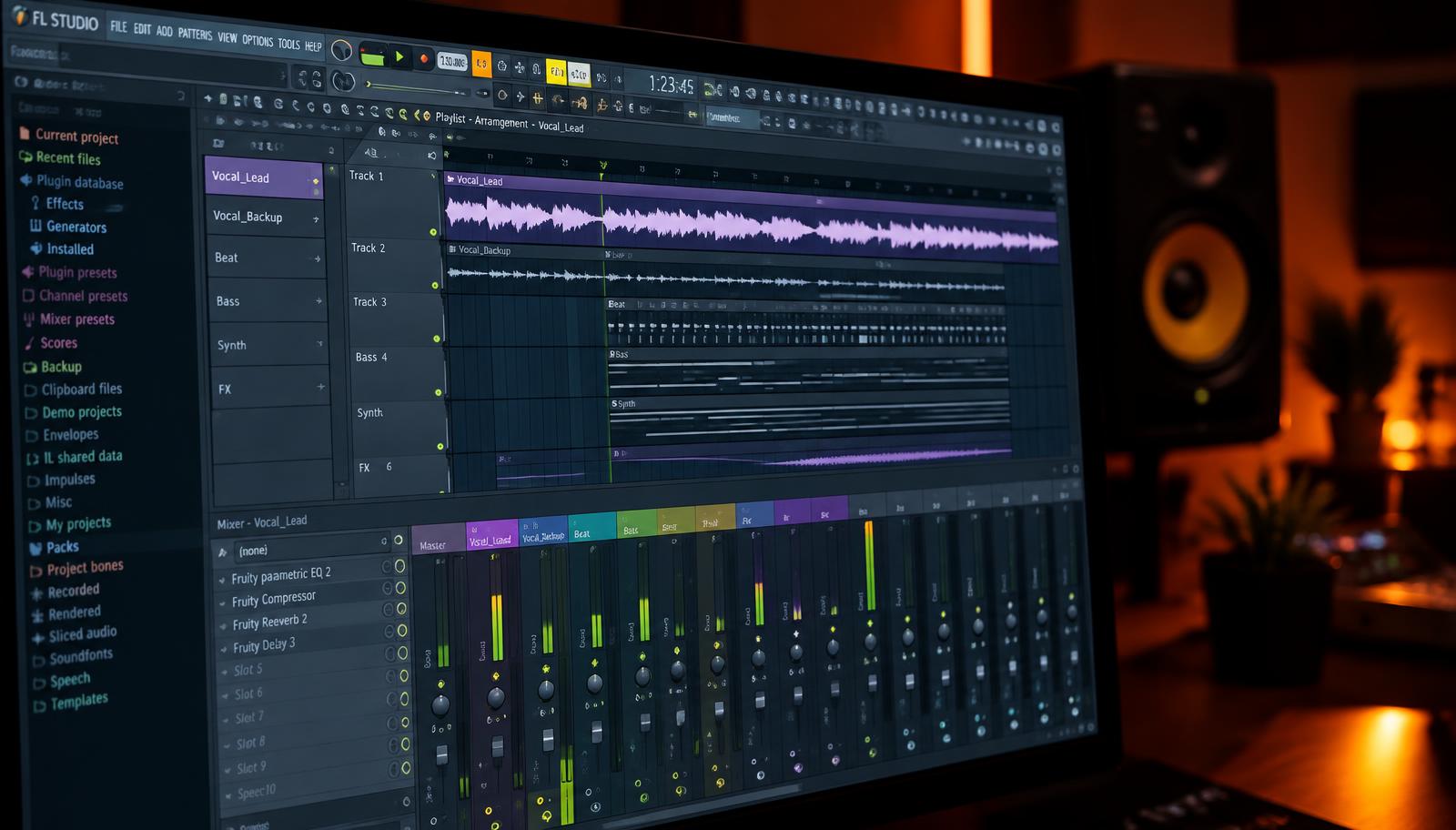Expand Demo projects folder

[x=74, y=412]
